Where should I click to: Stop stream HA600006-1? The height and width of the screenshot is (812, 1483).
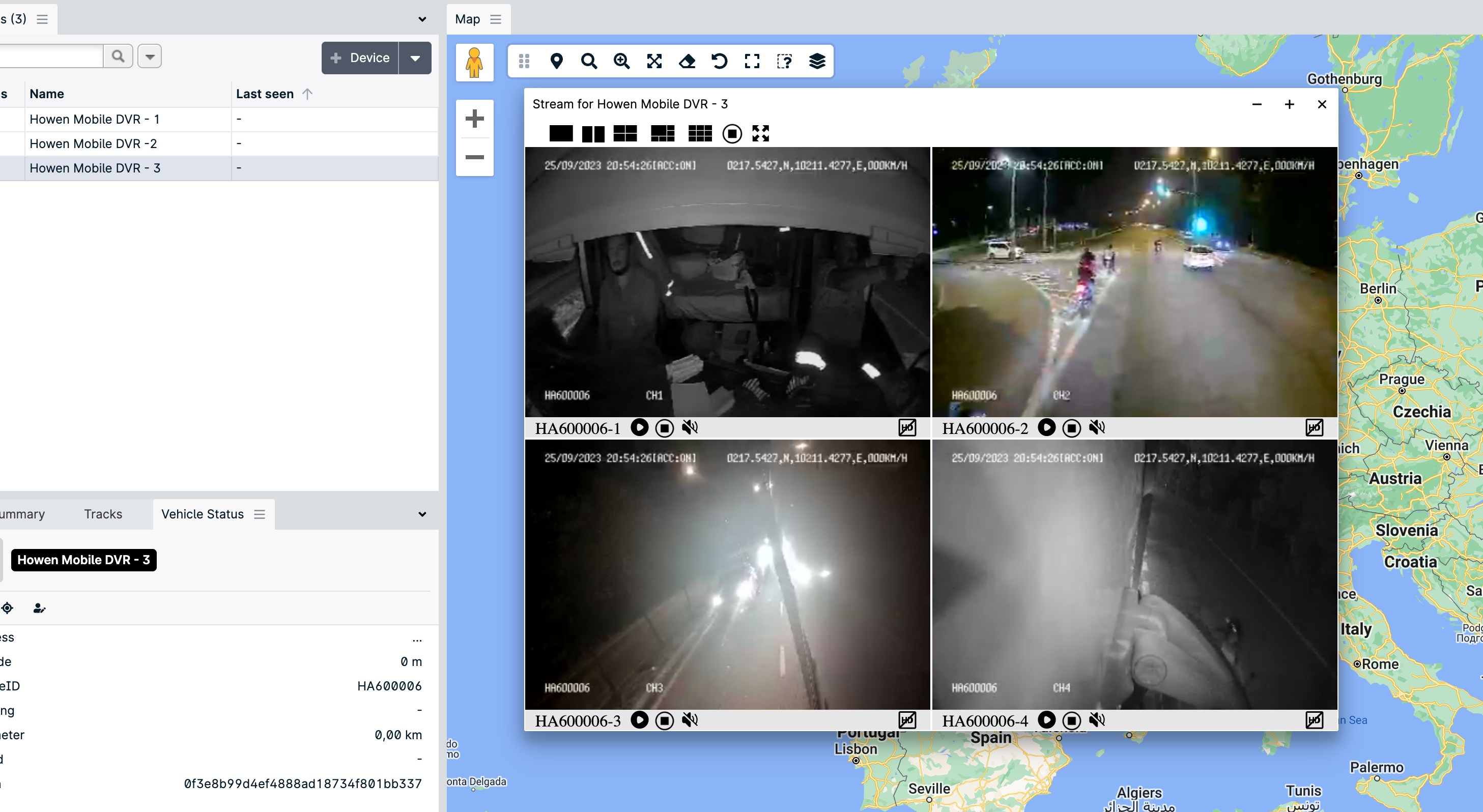(664, 428)
